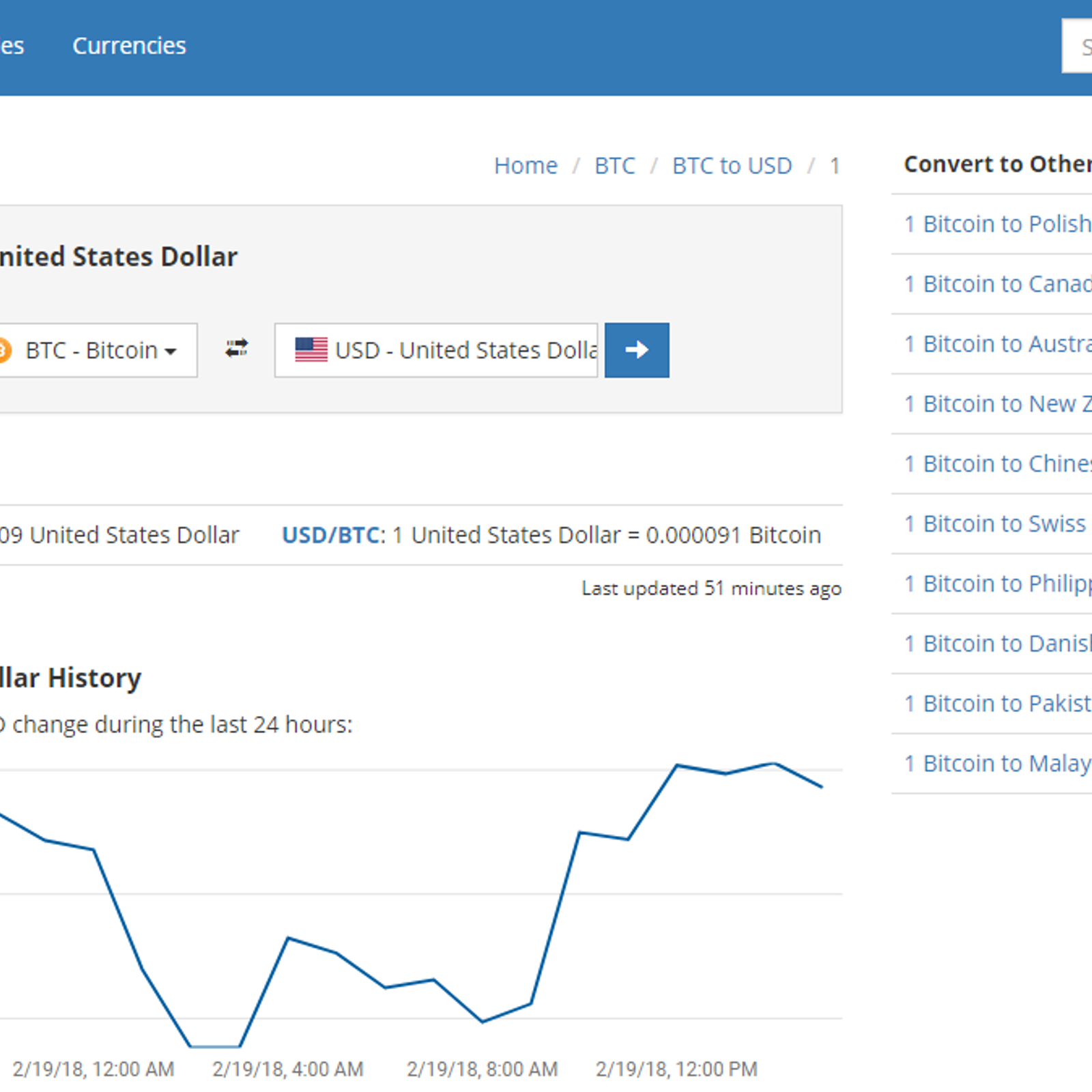Open the BTC - Bitcoin dropdown
This screenshot has width=1092, height=1092.
pyautogui.click(x=98, y=350)
